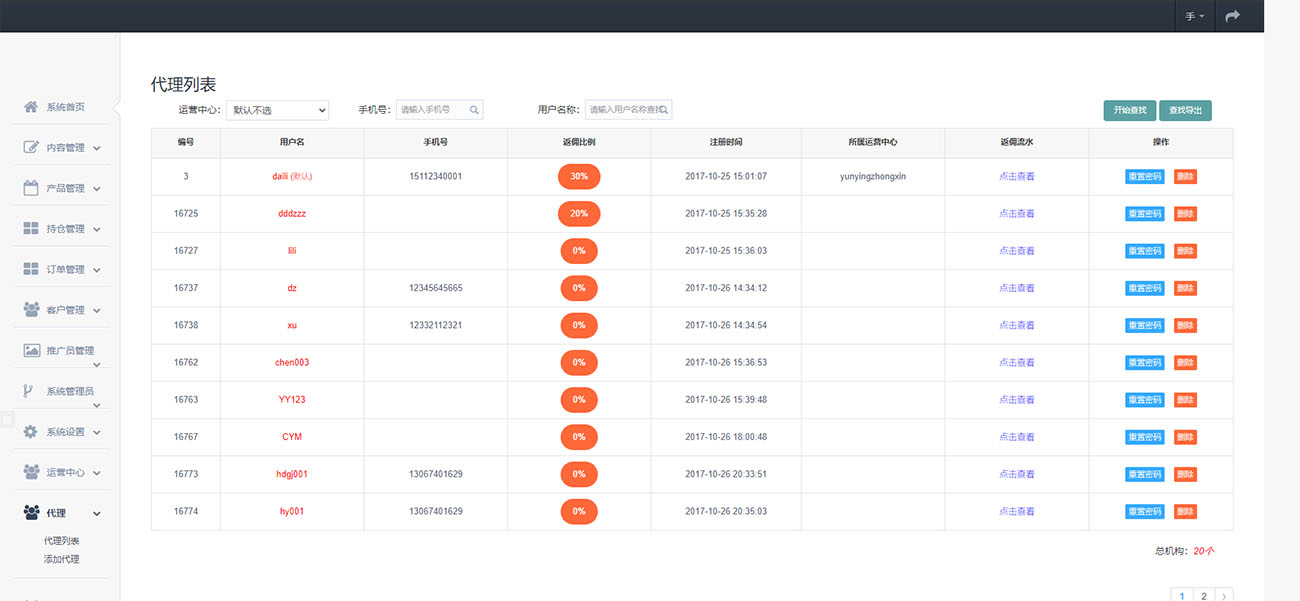Reset password for user xu
Viewport: 1300px width, 601px height.
pyautogui.click(x=1145, y=325)
